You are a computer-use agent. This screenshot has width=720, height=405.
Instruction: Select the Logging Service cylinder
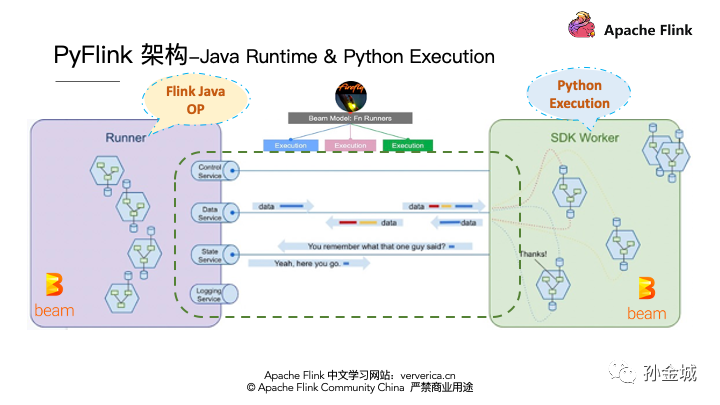(x=214, y=294)
